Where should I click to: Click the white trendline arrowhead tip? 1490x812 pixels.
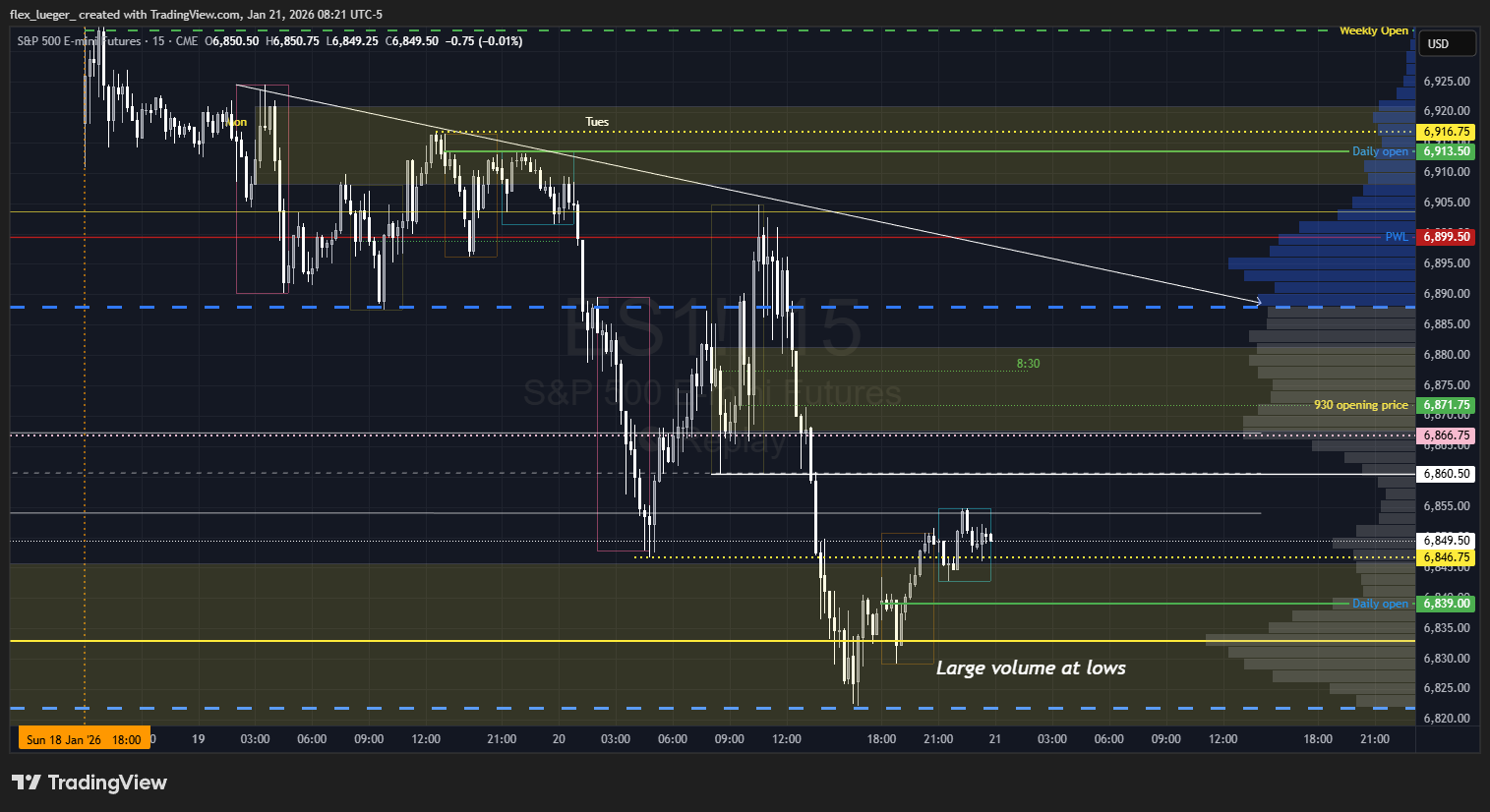[1260, 301]
